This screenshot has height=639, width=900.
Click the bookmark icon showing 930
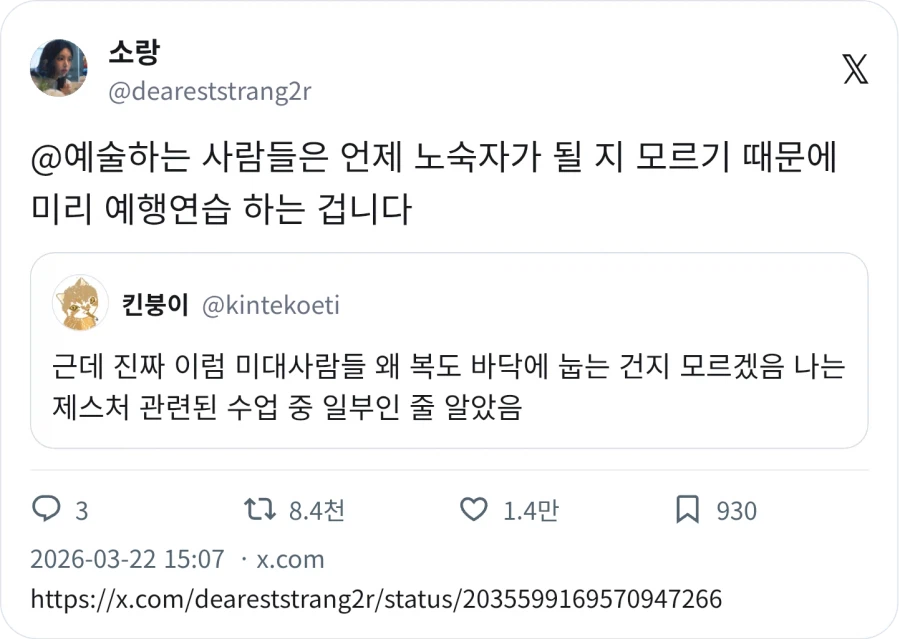click(688, 510)
